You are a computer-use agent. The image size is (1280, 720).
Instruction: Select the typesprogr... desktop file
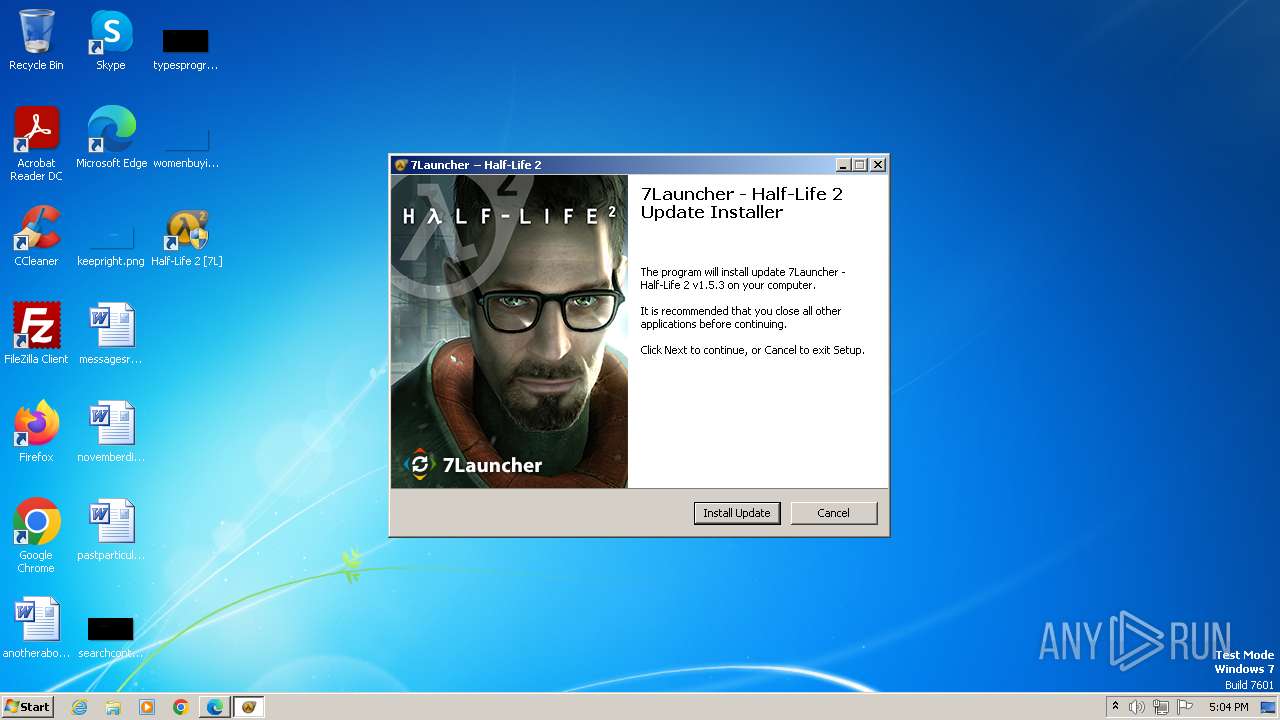[185, 48]
